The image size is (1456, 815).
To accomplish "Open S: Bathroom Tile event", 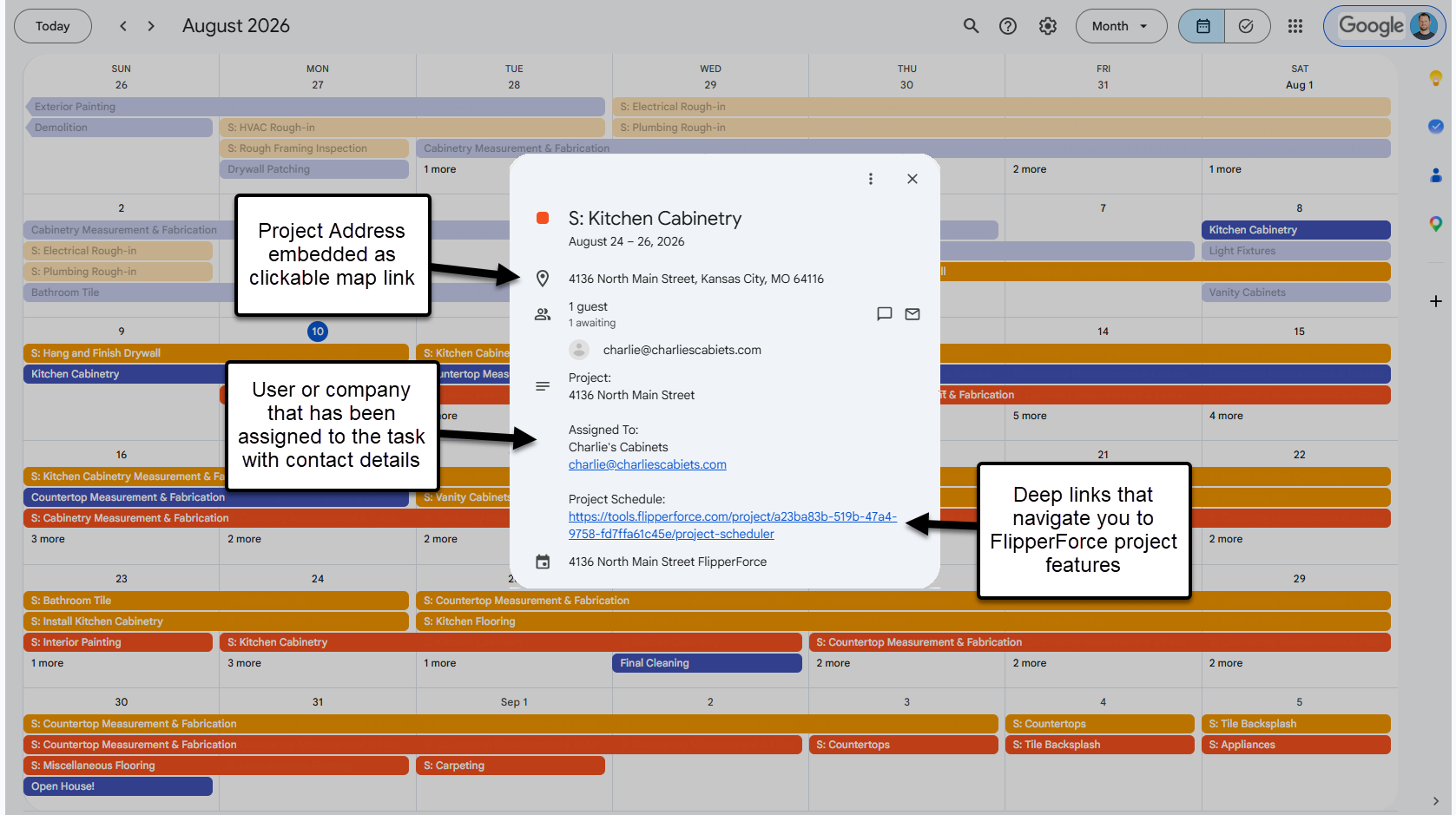I will pos(216,601).
